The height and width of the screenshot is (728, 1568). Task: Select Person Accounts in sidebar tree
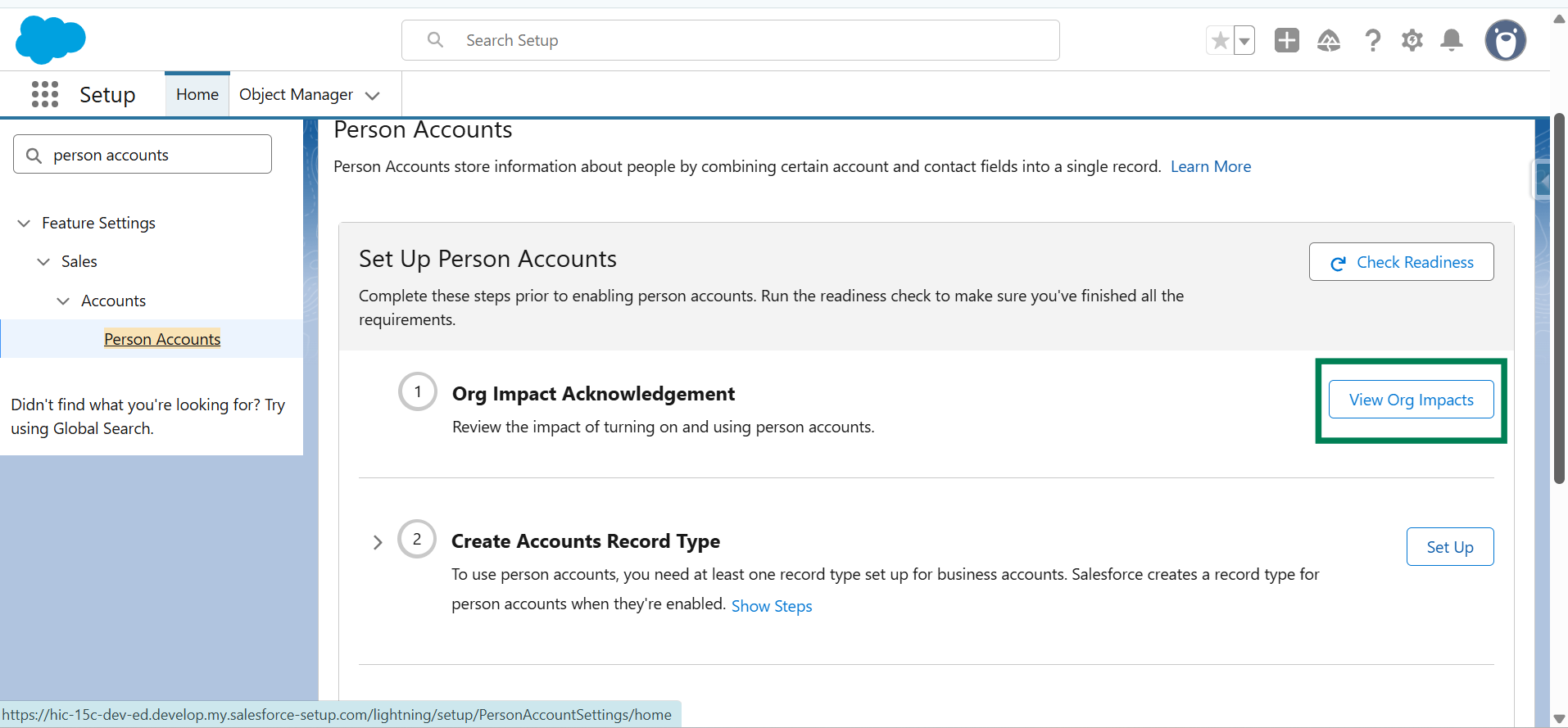162,339
